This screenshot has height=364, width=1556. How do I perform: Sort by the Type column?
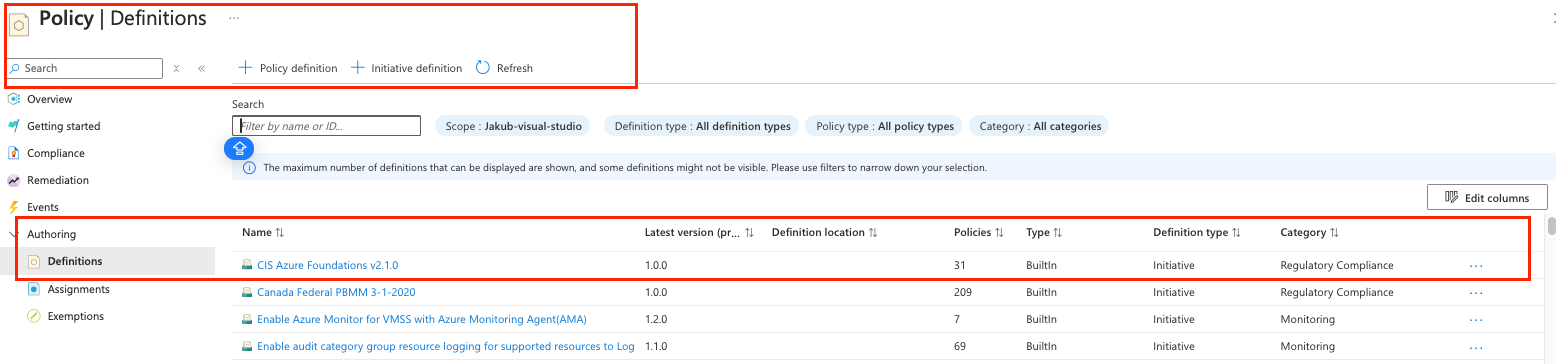[1044, 232]
